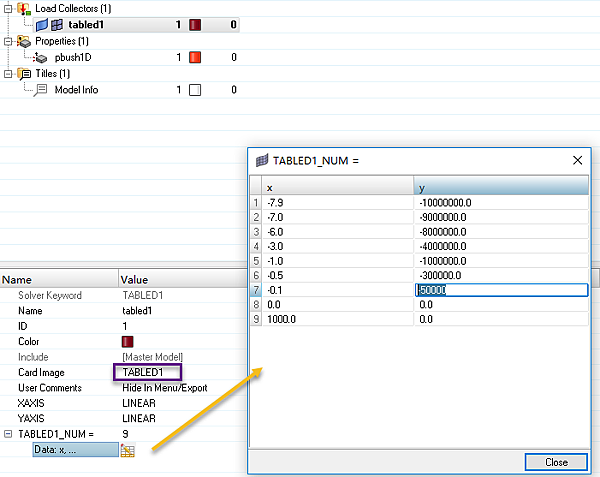Open the table editor icon beside Data: x
600x477 pixels.
tap(127, 450)
